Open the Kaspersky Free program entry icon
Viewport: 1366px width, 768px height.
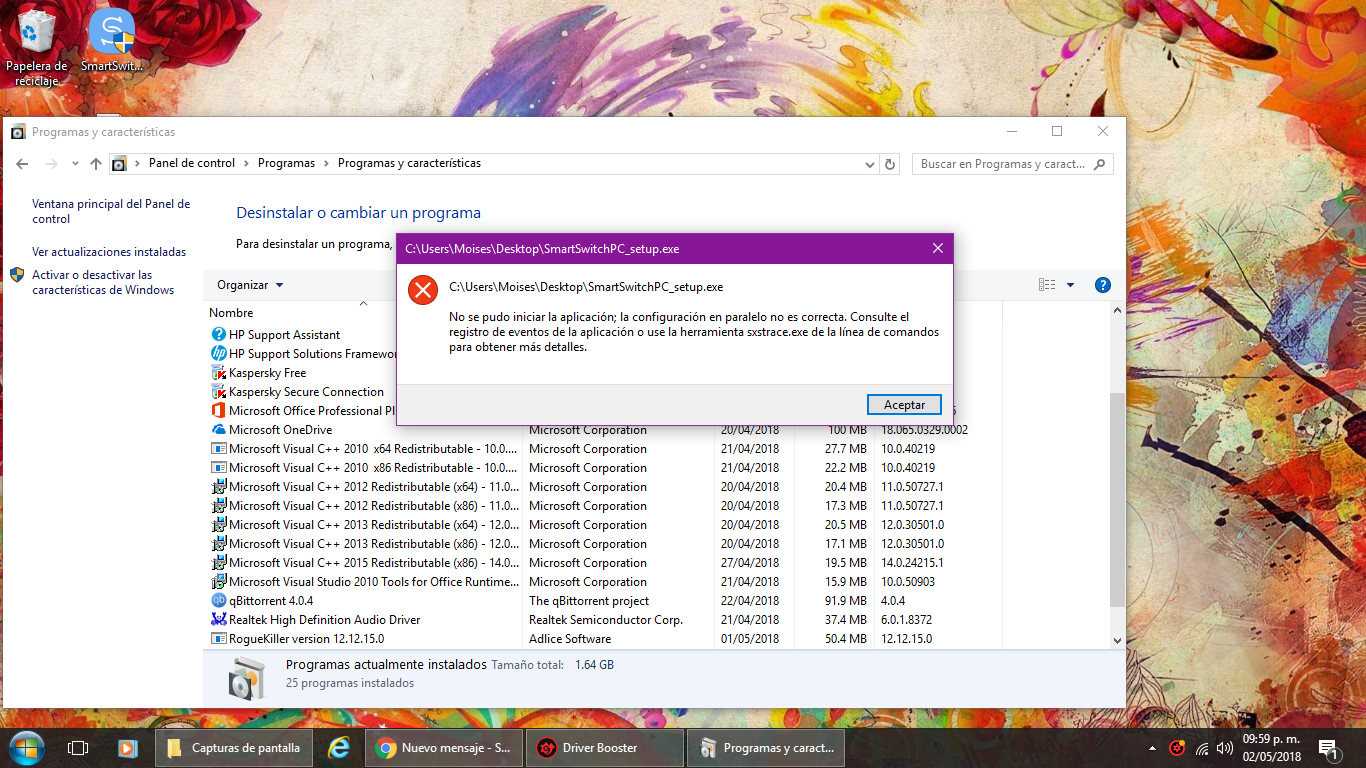pos(219,372)
